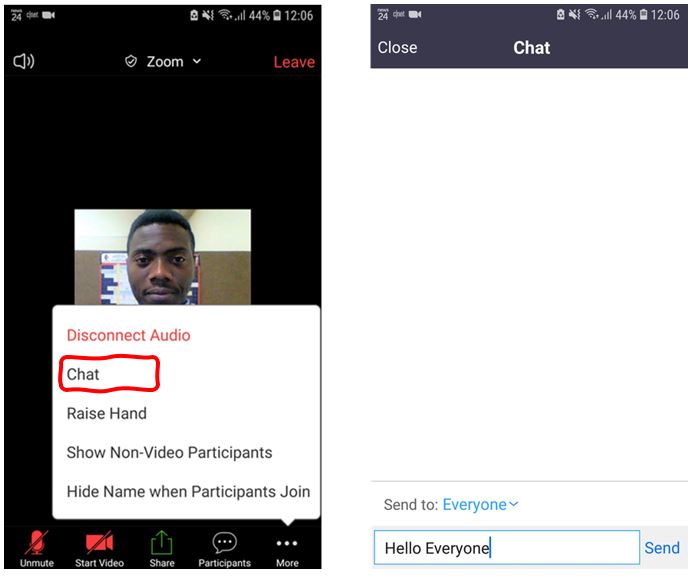
Task: Click the participant video thumbnail
Action: click(162, 255)
